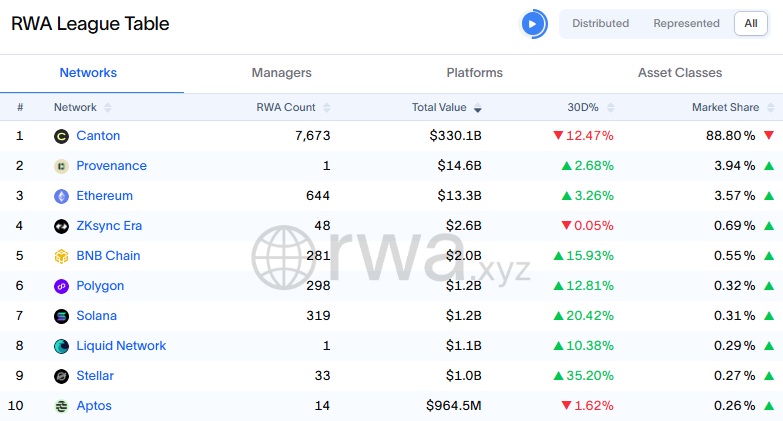Click the Solana logo icon
This screenshot has width=783, height=421.
tap(61, 316)
